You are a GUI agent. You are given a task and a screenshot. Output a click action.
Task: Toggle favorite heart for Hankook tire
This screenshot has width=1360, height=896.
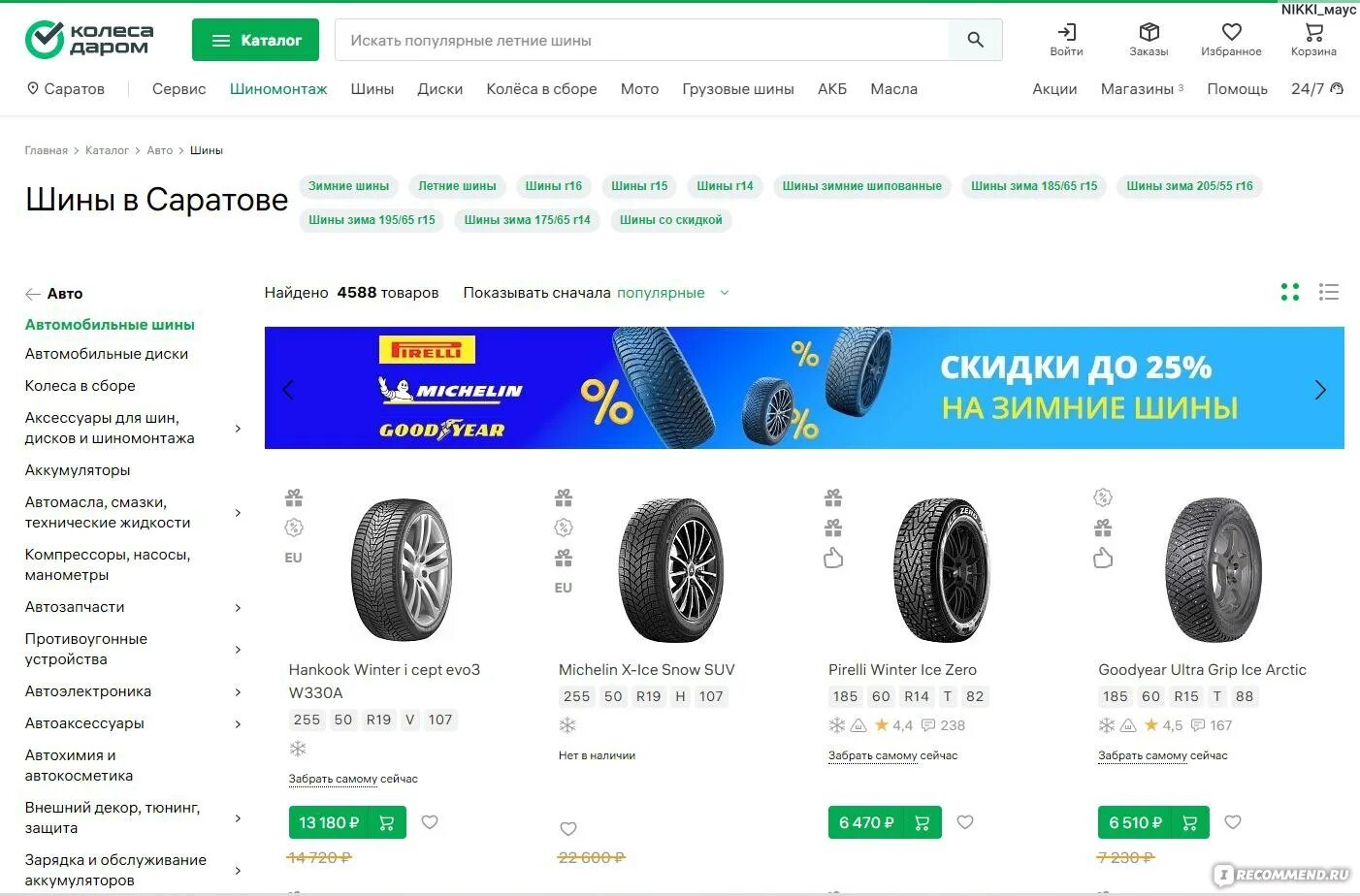point(430,822)
